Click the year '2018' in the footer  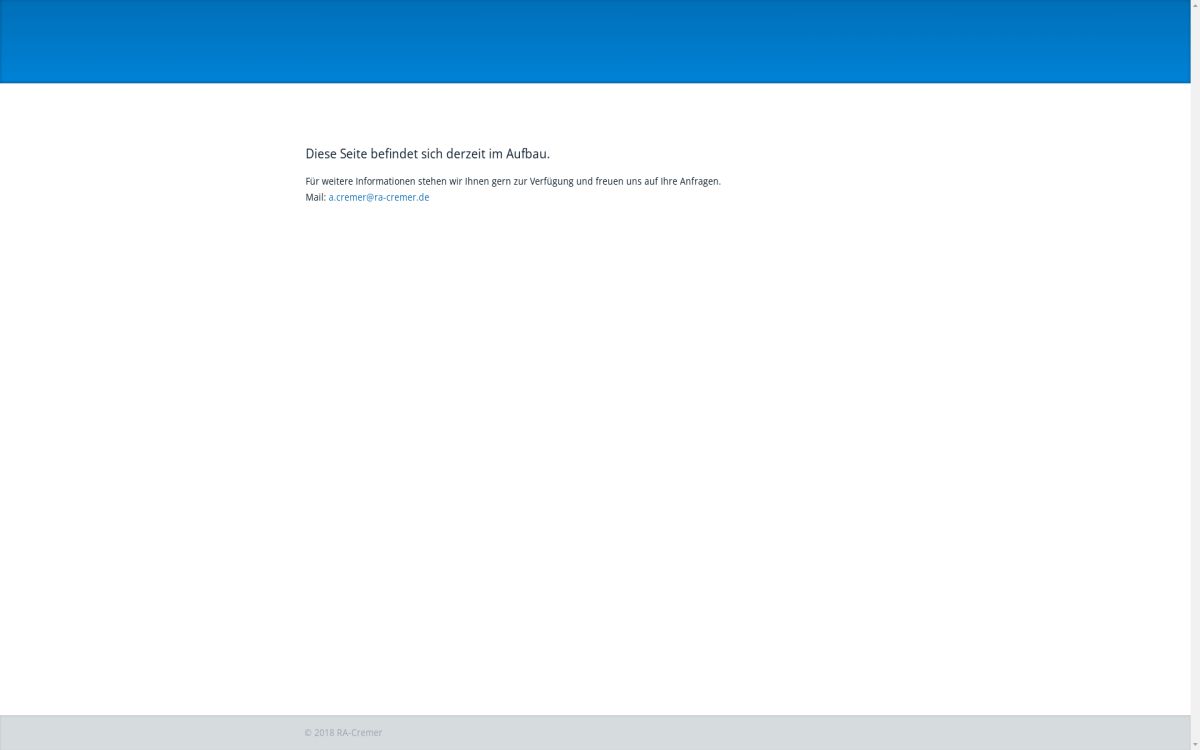[324, 733]
